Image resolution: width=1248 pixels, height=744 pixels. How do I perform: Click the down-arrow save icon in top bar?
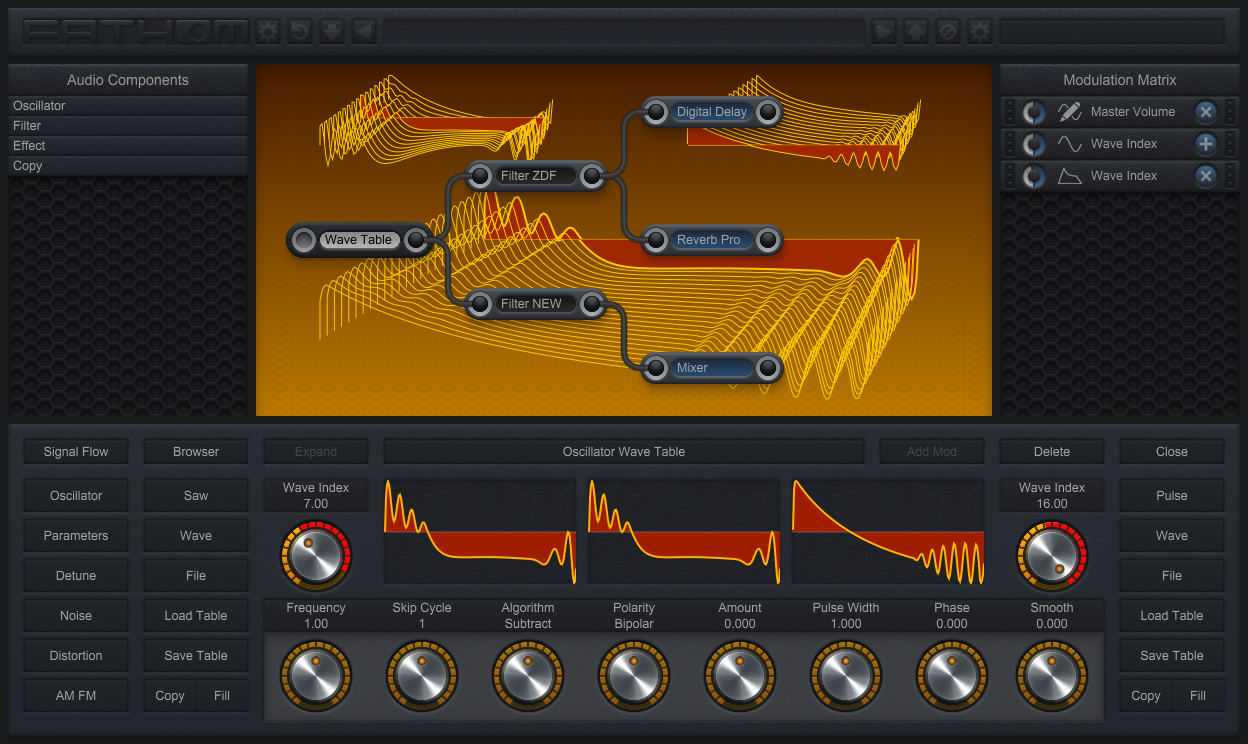[x=332, y=31]
